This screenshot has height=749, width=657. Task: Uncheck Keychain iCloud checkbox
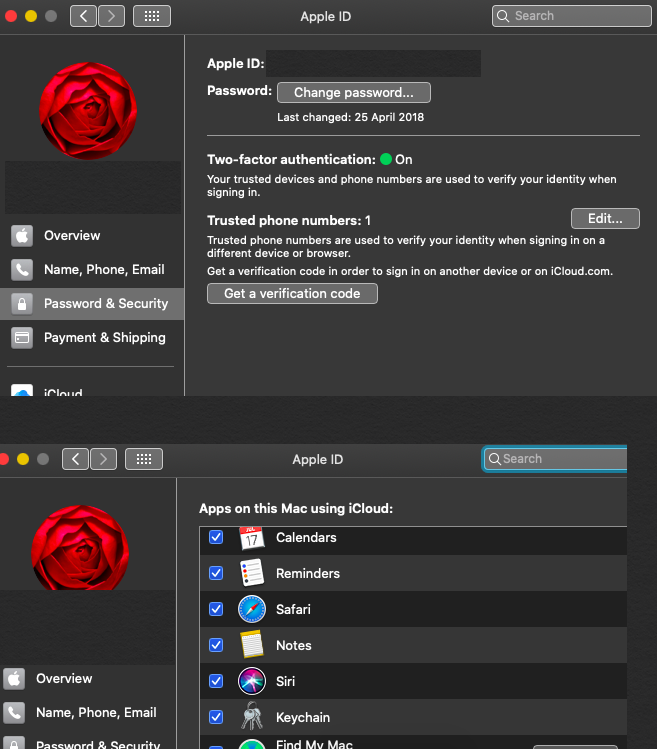(216, 717)
